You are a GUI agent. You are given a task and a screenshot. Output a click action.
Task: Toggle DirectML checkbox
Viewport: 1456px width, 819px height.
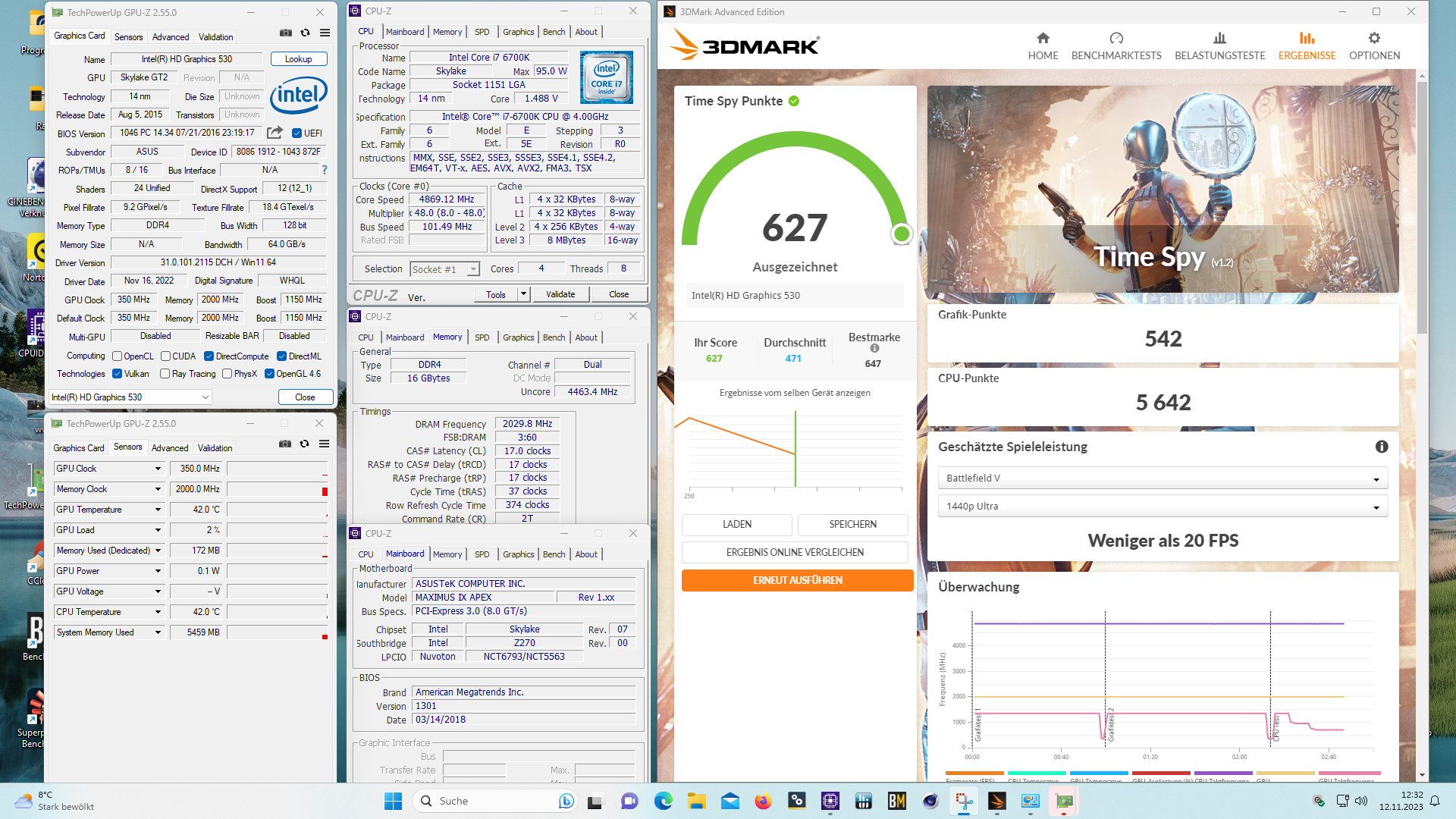[x=281, y=356]
